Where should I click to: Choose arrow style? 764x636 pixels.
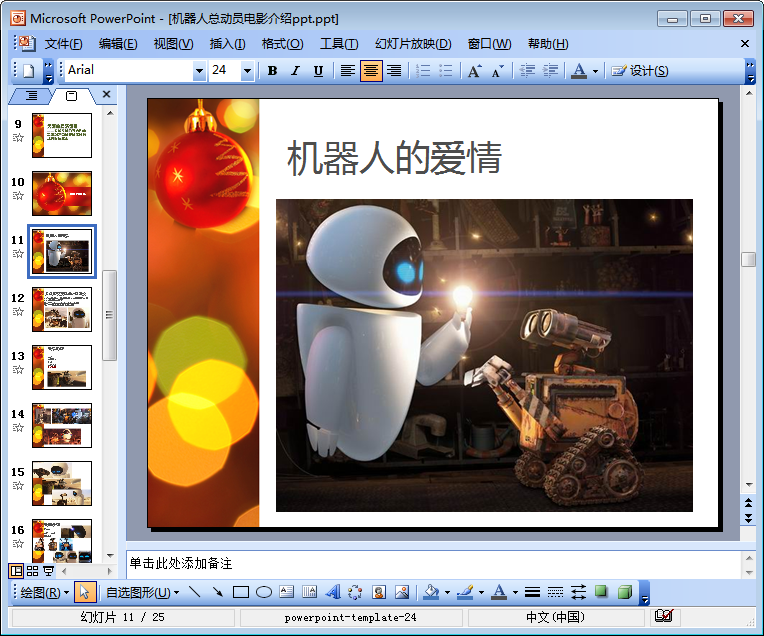[578, 593]
